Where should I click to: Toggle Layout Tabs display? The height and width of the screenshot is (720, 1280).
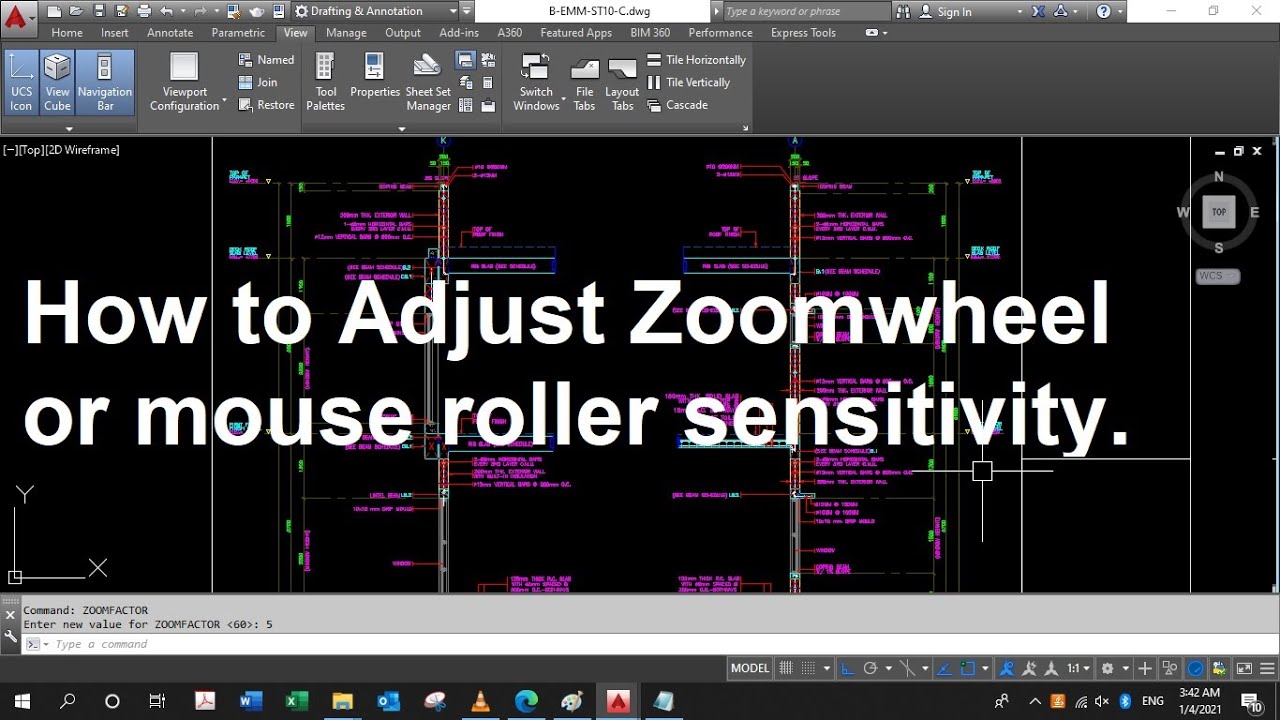coord(622,84)
